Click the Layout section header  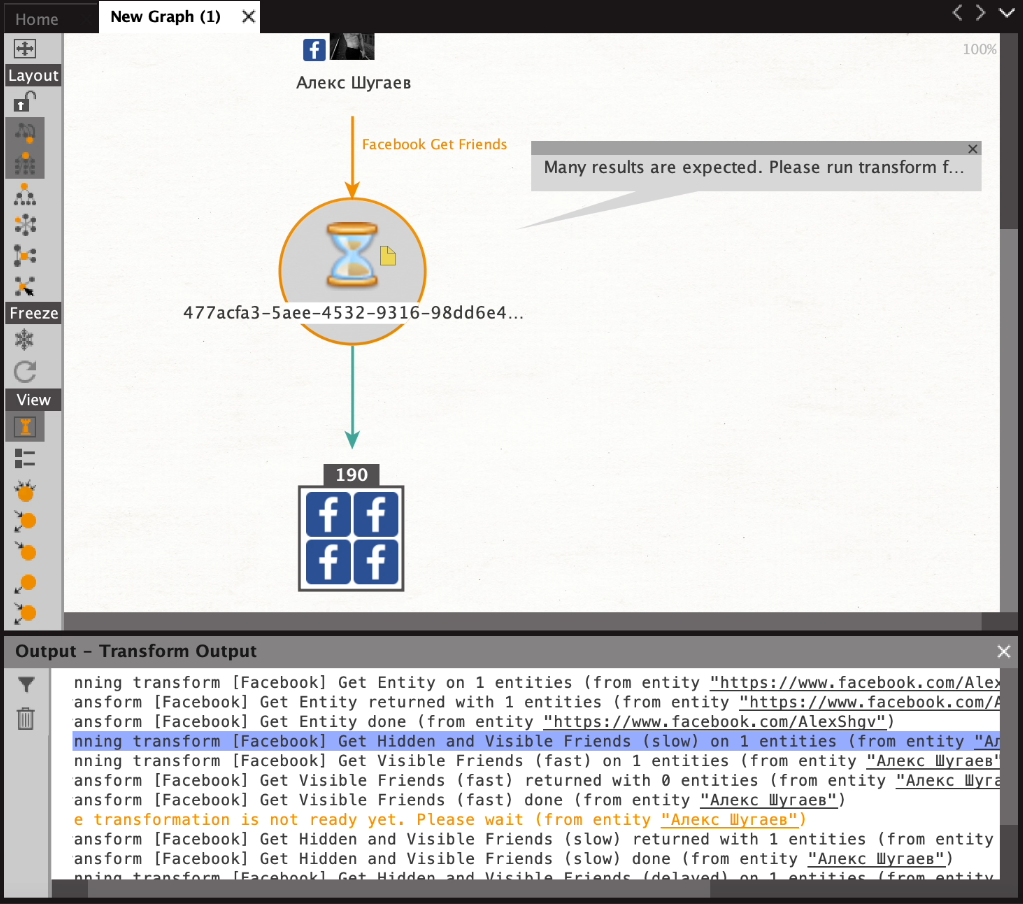pos(33,76)
